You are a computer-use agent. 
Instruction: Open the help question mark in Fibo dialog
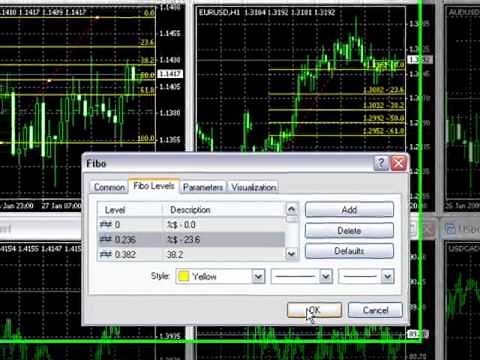(x=381, y=163)
